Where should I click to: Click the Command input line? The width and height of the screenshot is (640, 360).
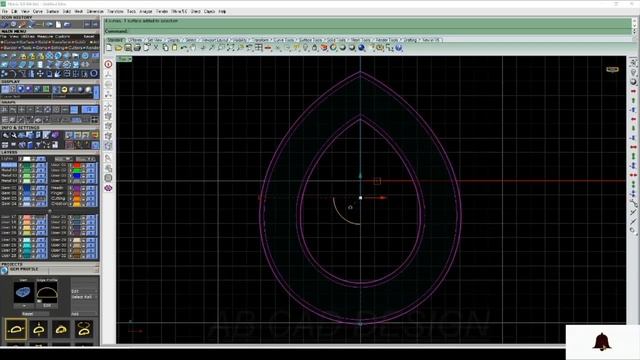368,31
